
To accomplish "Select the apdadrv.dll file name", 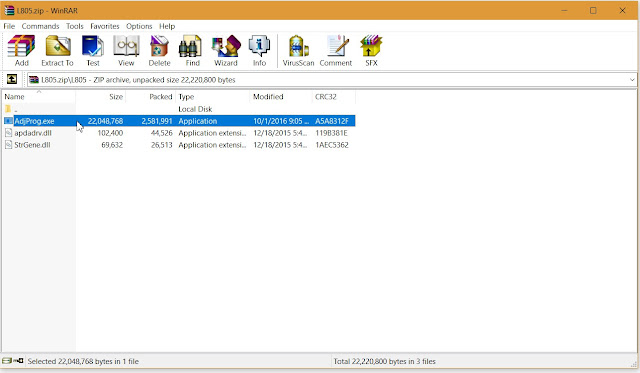I will [x=33, y=133].
